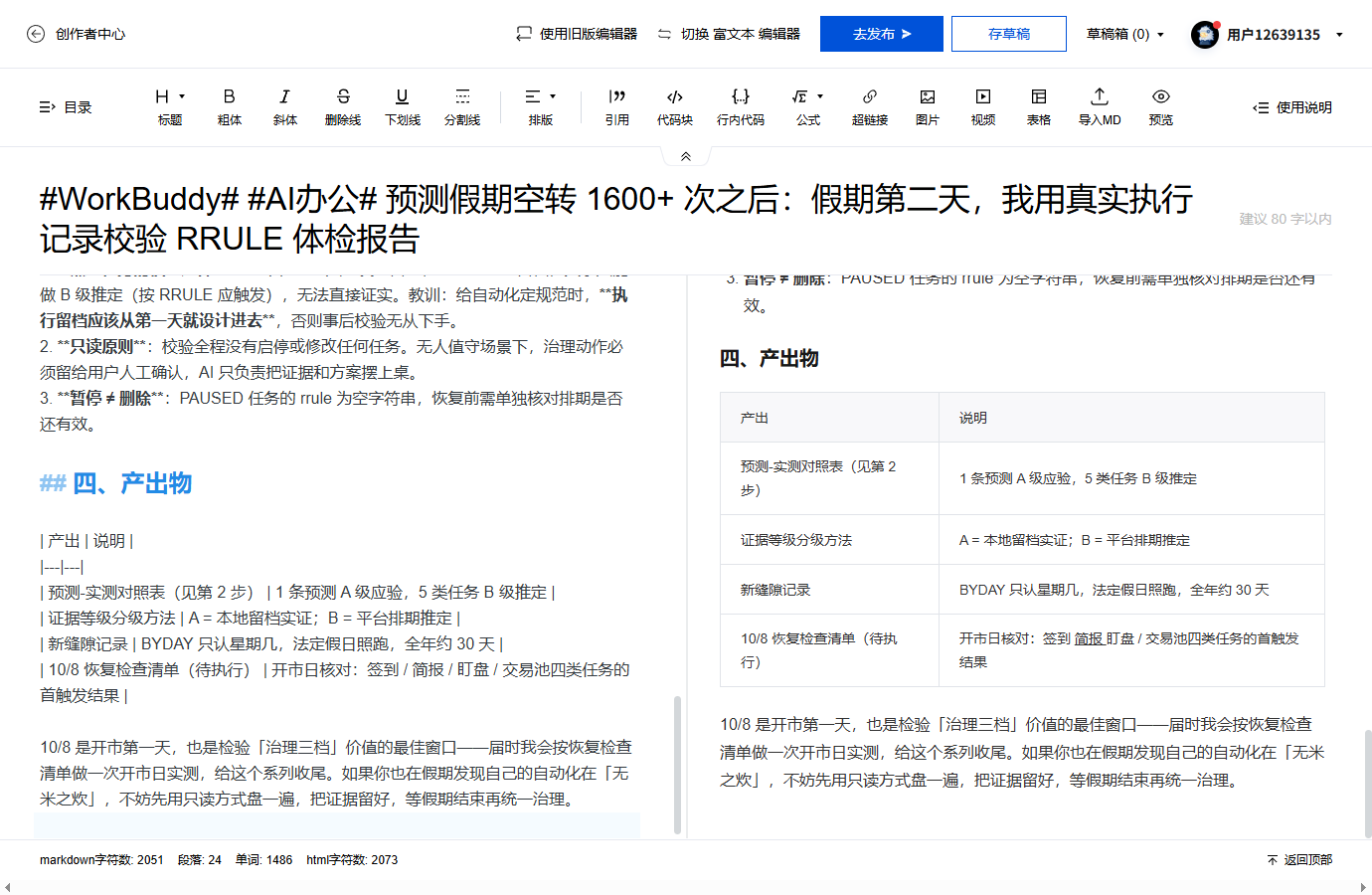Insert an 图片 image
This screenshot has height=895, width=1372.
928,106
